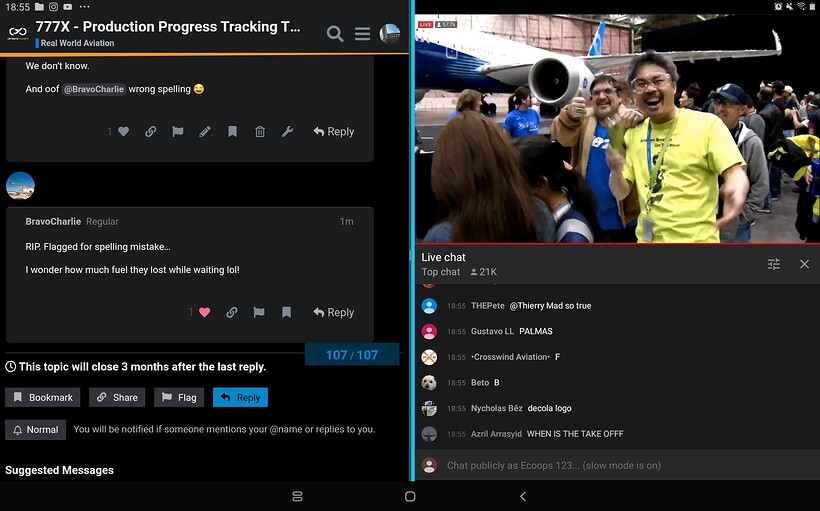Image resolution: width=820 pixels, height=511 pixels.
Task: Copy link of the 'wrong spelling' post
Action: (x=151, y=131)
